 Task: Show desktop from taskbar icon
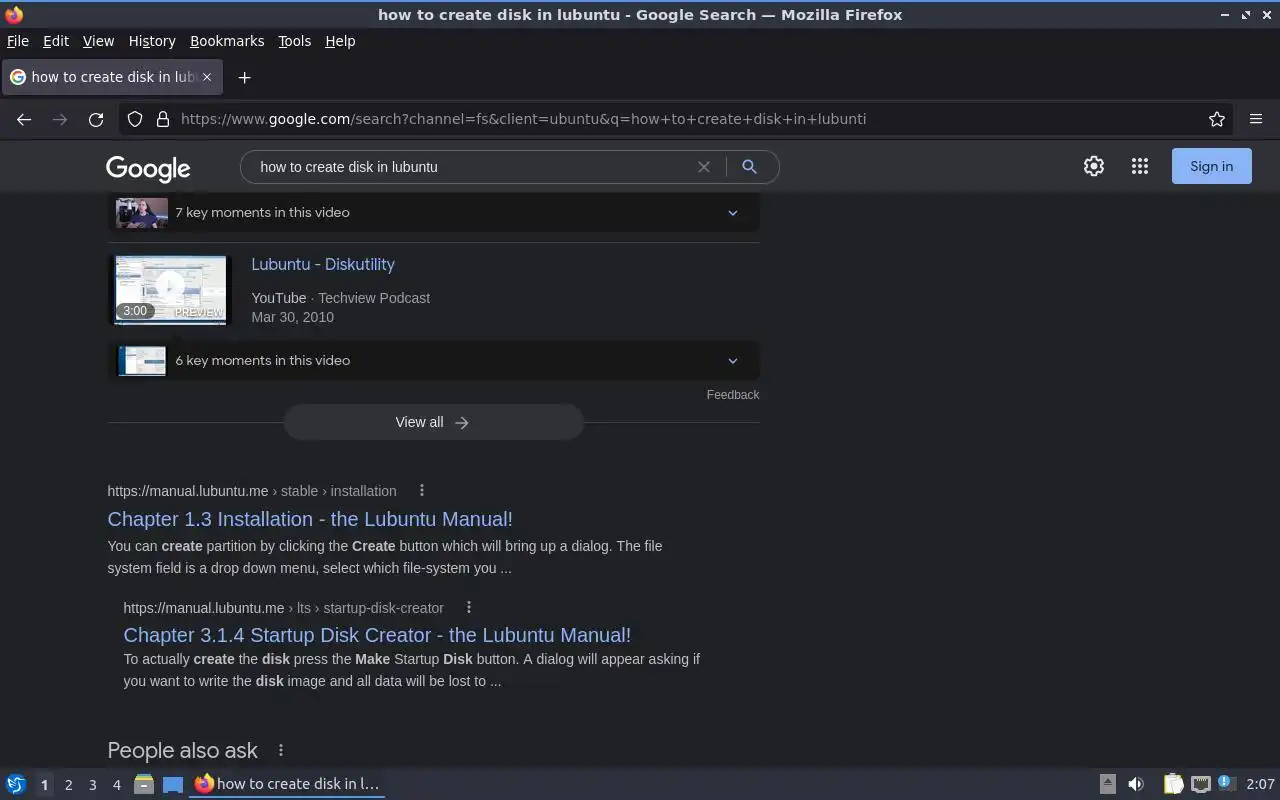[x=173, y=784]
